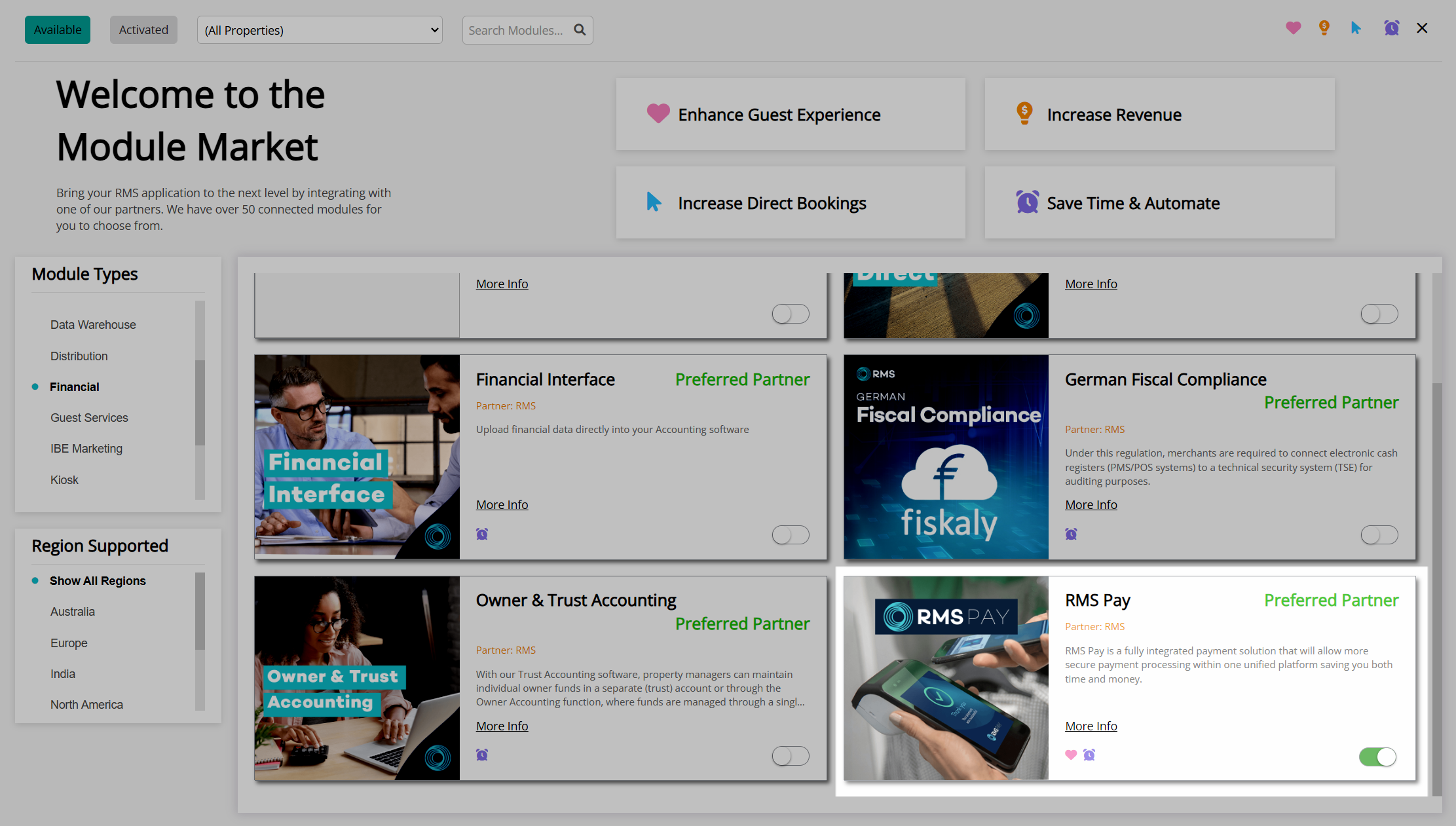Switch to the Activated tab
This screenshot has width=1456, height=826.
tap(143, 30)
